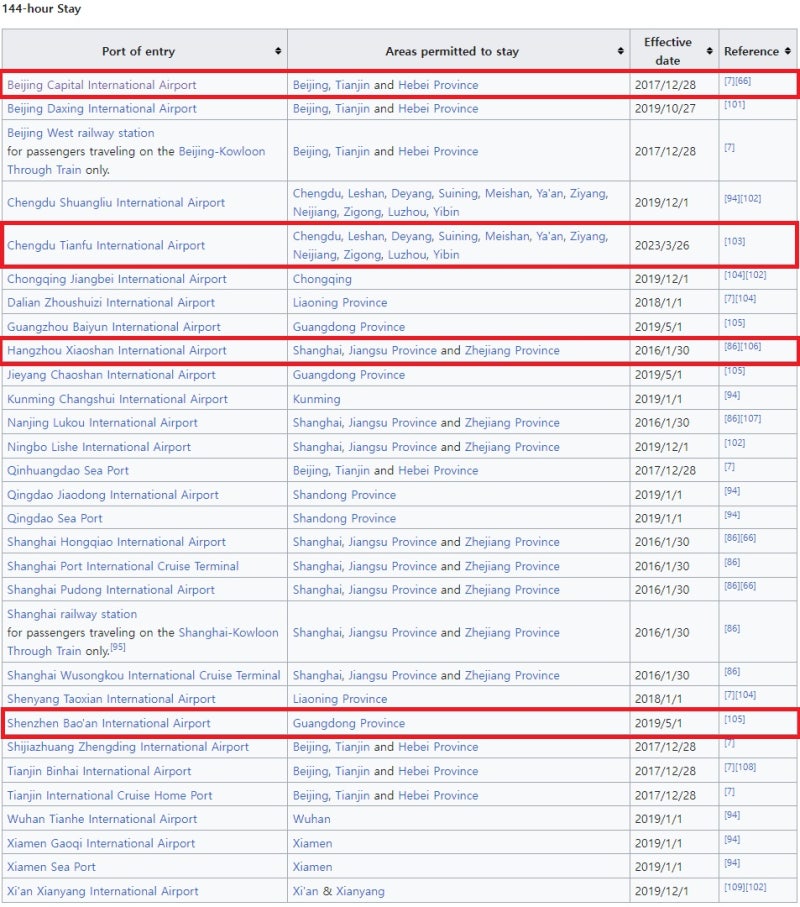This screenshot has width=800, height=907.
Task: Open Shanghai-Kowloon Through Train link
Action: 229,632
